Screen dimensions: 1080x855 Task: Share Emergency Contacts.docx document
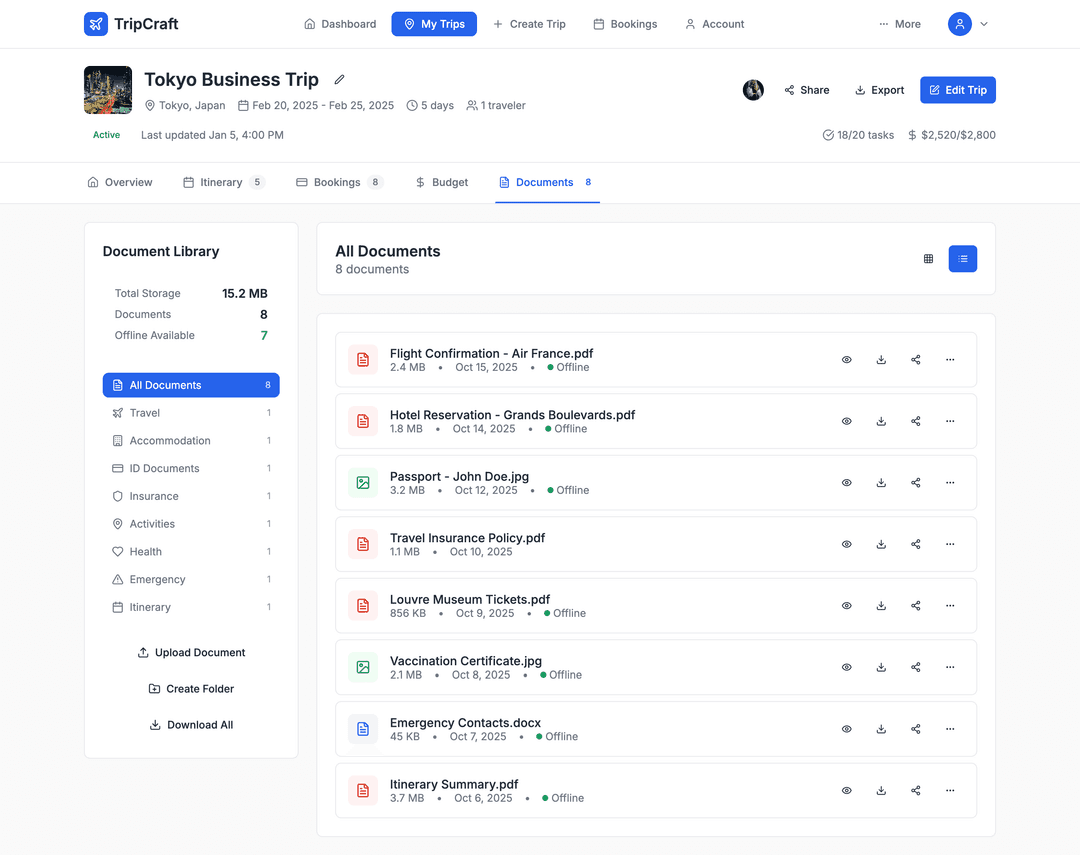pos(915,729)
